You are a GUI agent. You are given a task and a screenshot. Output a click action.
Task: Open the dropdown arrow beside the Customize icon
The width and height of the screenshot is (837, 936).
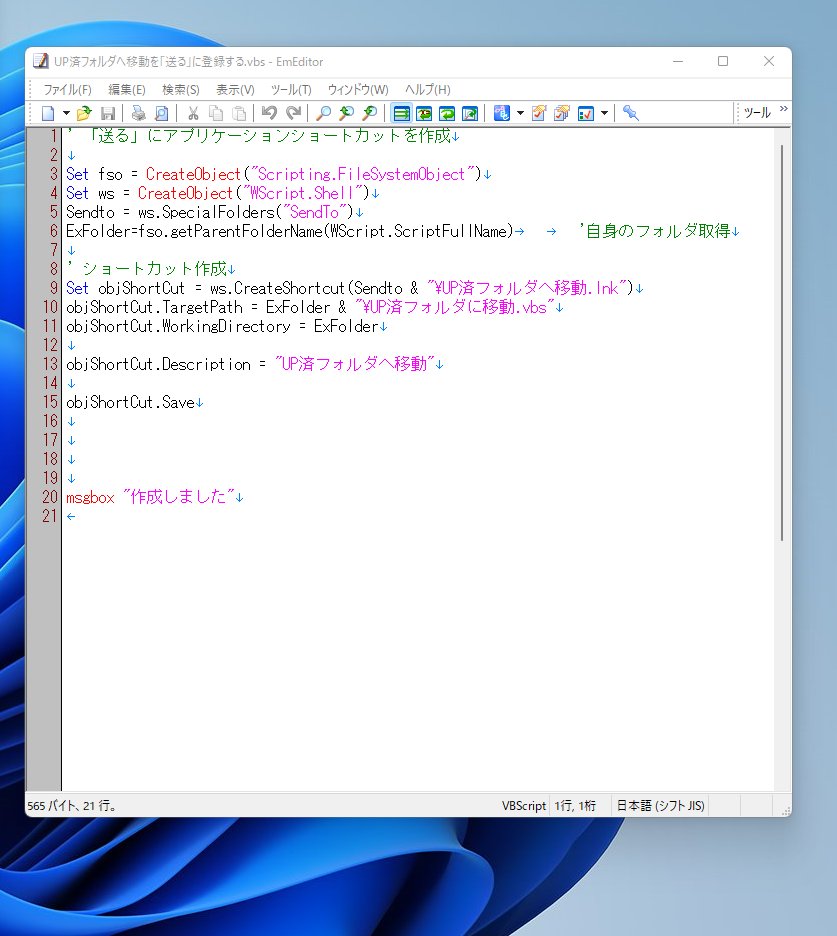604,113
